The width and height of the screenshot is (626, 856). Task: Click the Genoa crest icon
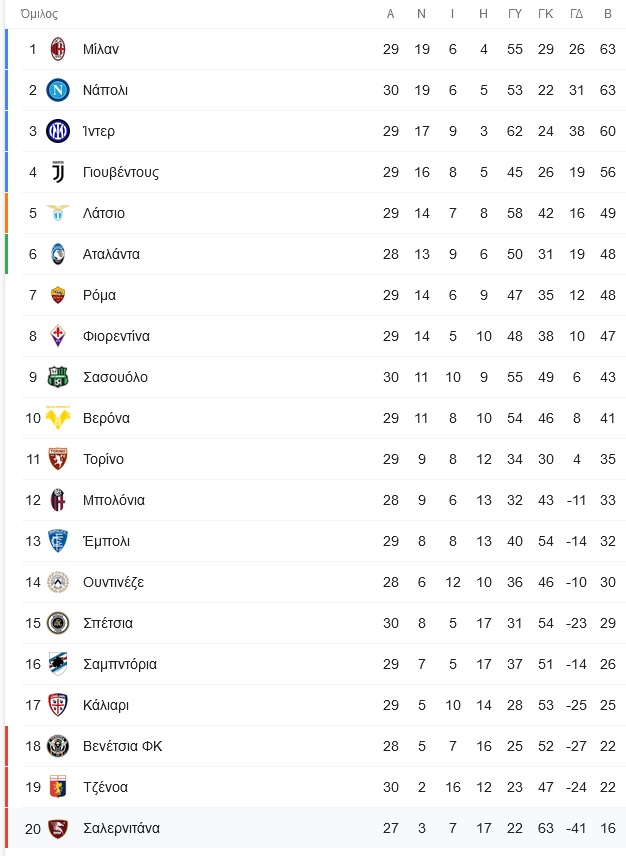[58, 787]
